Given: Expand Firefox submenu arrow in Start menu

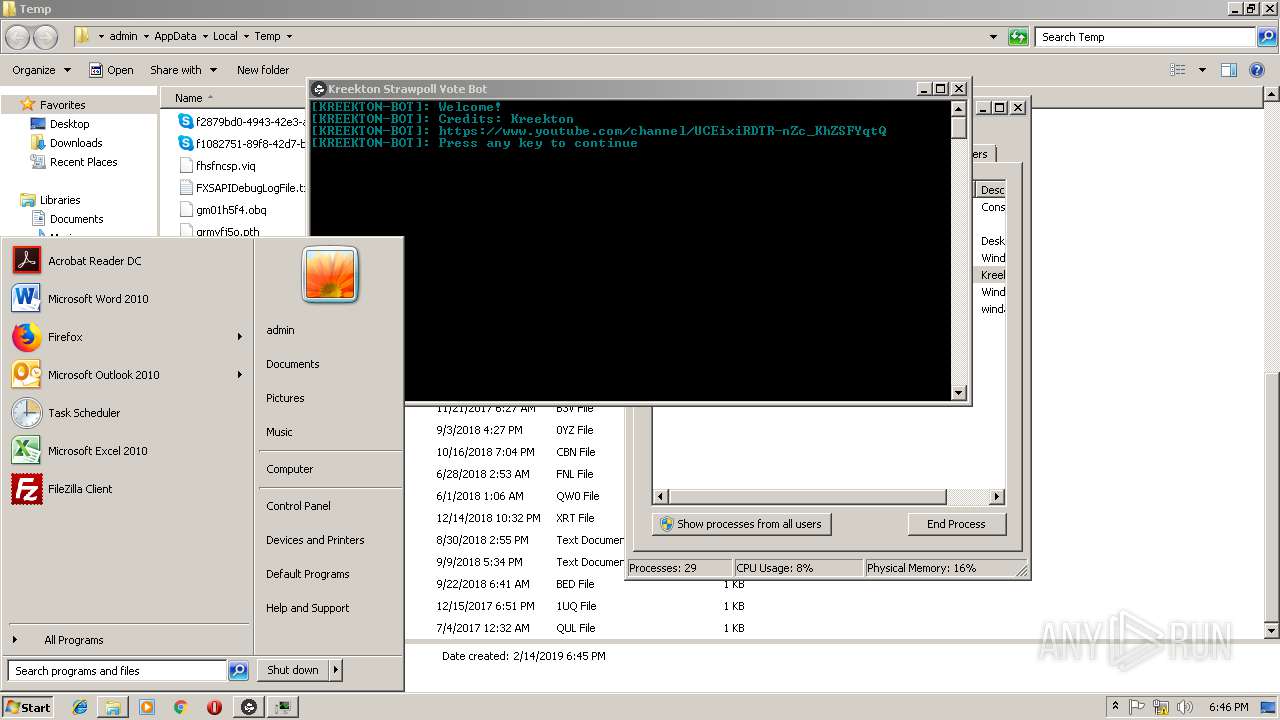Looking at the screenshot, I should pos(240,337).
